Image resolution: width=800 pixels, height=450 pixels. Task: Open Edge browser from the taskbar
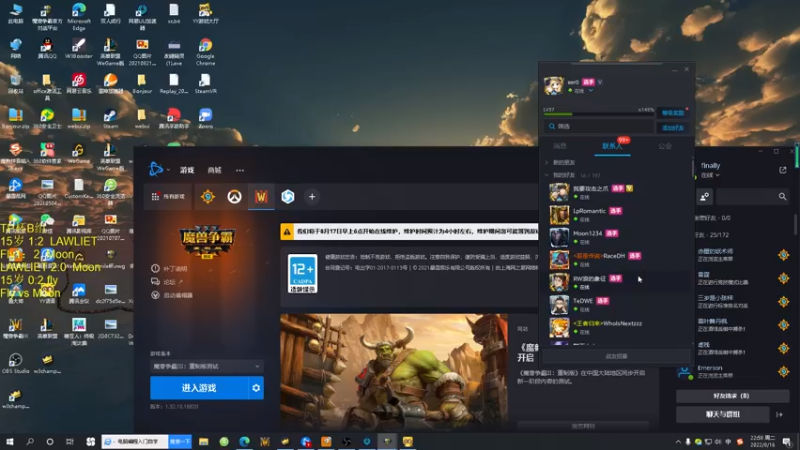[244, 441]
